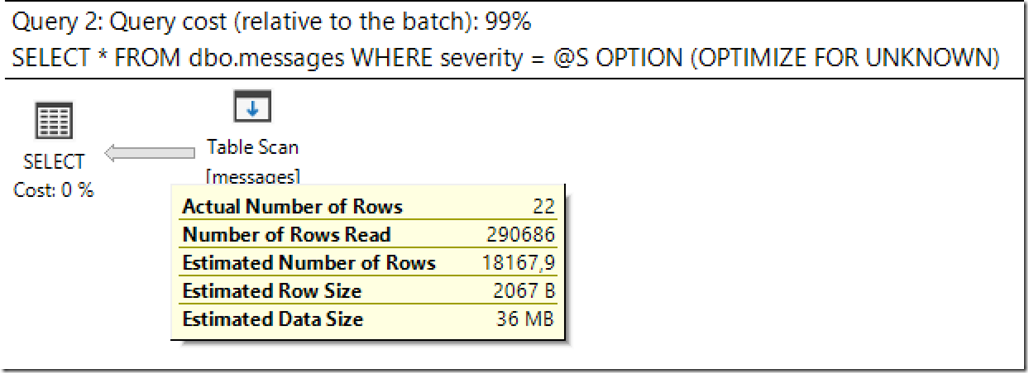1028x373 pixels.
Task: Click the value 18167,9 in tooltip
Action: coord(519,263)
